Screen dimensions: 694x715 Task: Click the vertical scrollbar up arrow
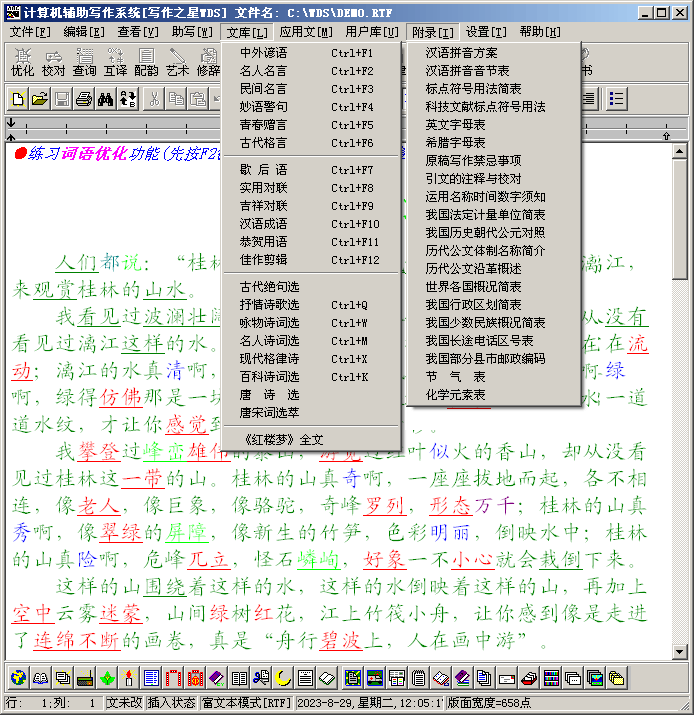click(x=679, y=151)
